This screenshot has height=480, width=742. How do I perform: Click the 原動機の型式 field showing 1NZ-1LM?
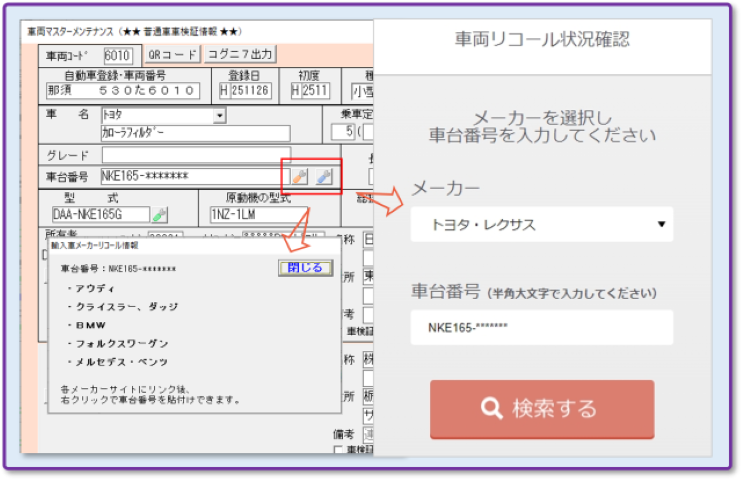pyautogui.click(x=258, y=214)
